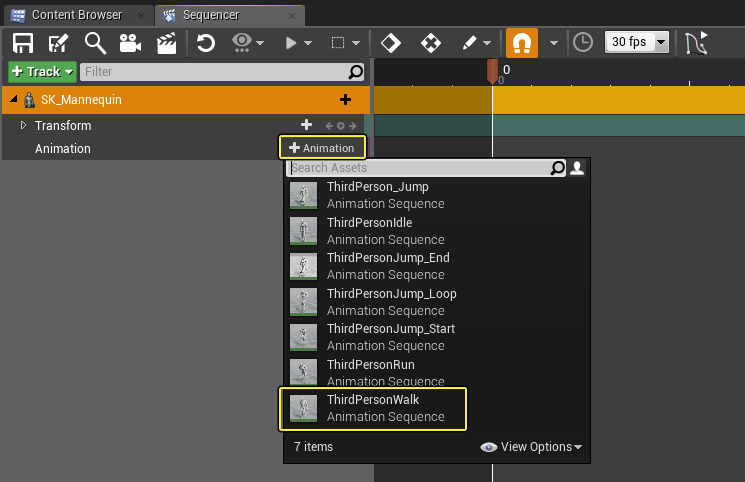Choose ThirdPersonJump_Loop animation sequence
This screenshot has width=745, height=482.
coord(437,302)
